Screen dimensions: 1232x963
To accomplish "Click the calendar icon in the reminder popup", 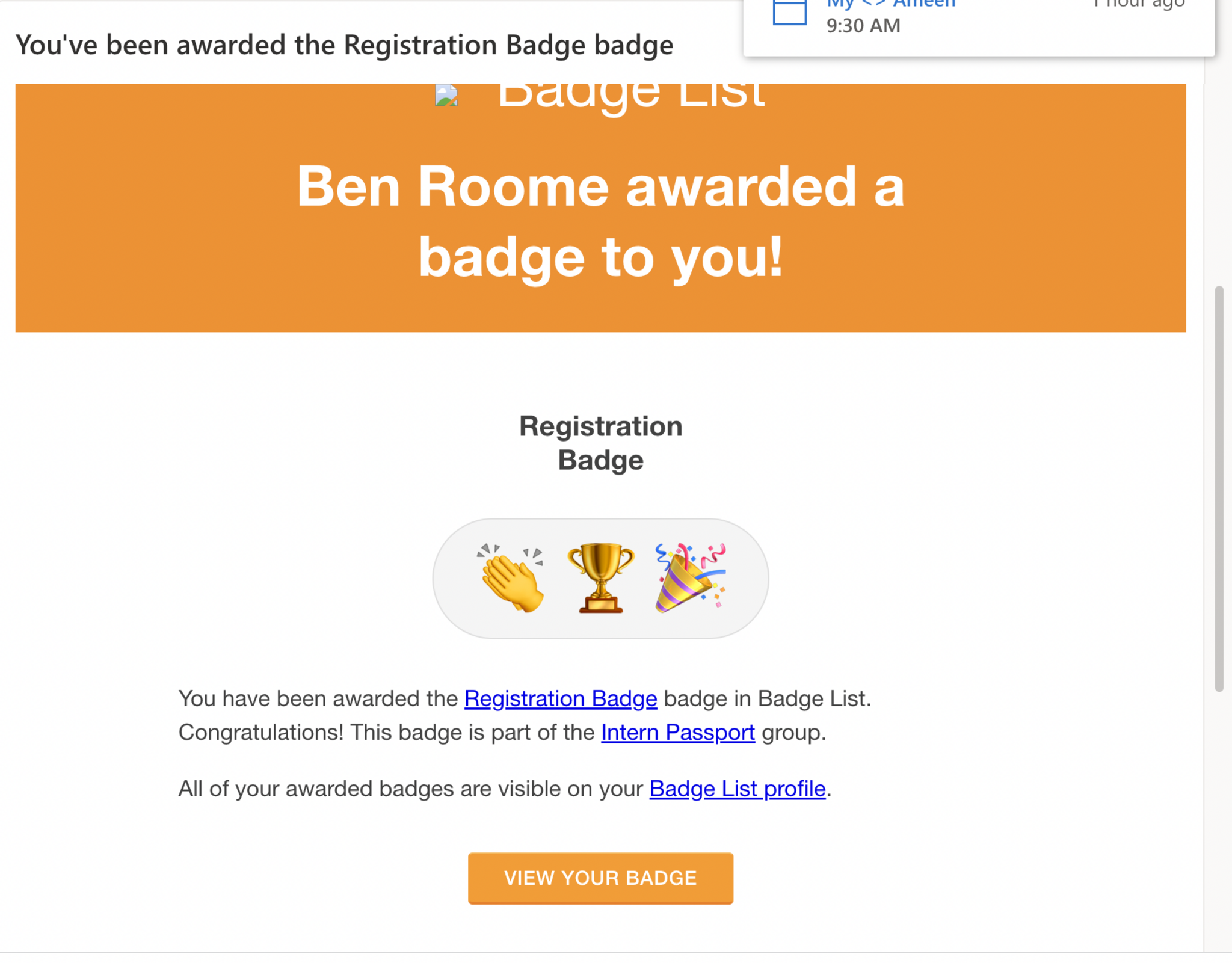I will coord(789,12).
